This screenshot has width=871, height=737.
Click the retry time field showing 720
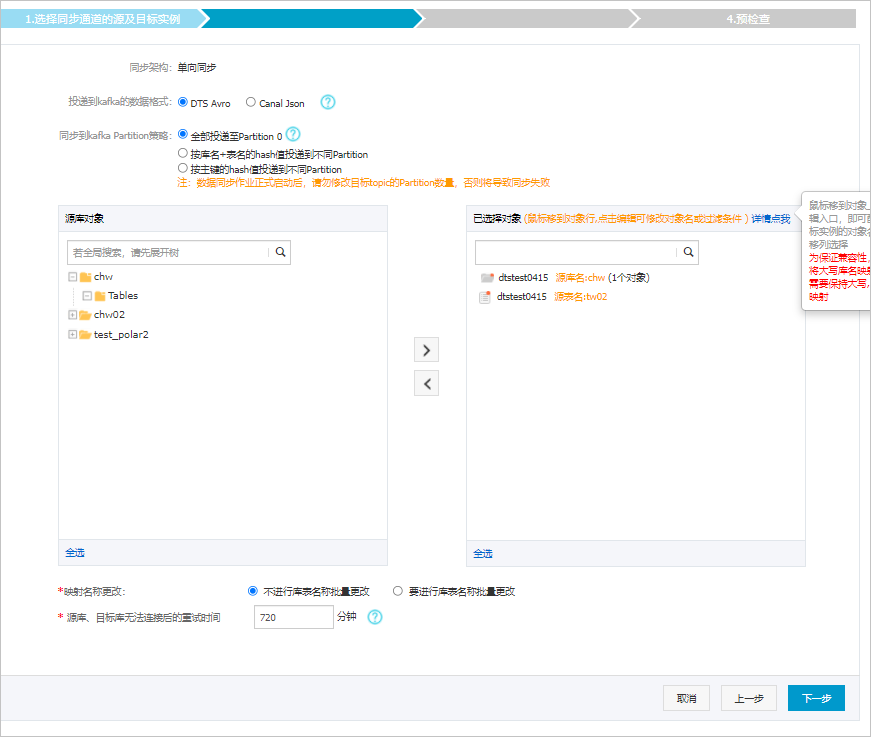[294, 617]
